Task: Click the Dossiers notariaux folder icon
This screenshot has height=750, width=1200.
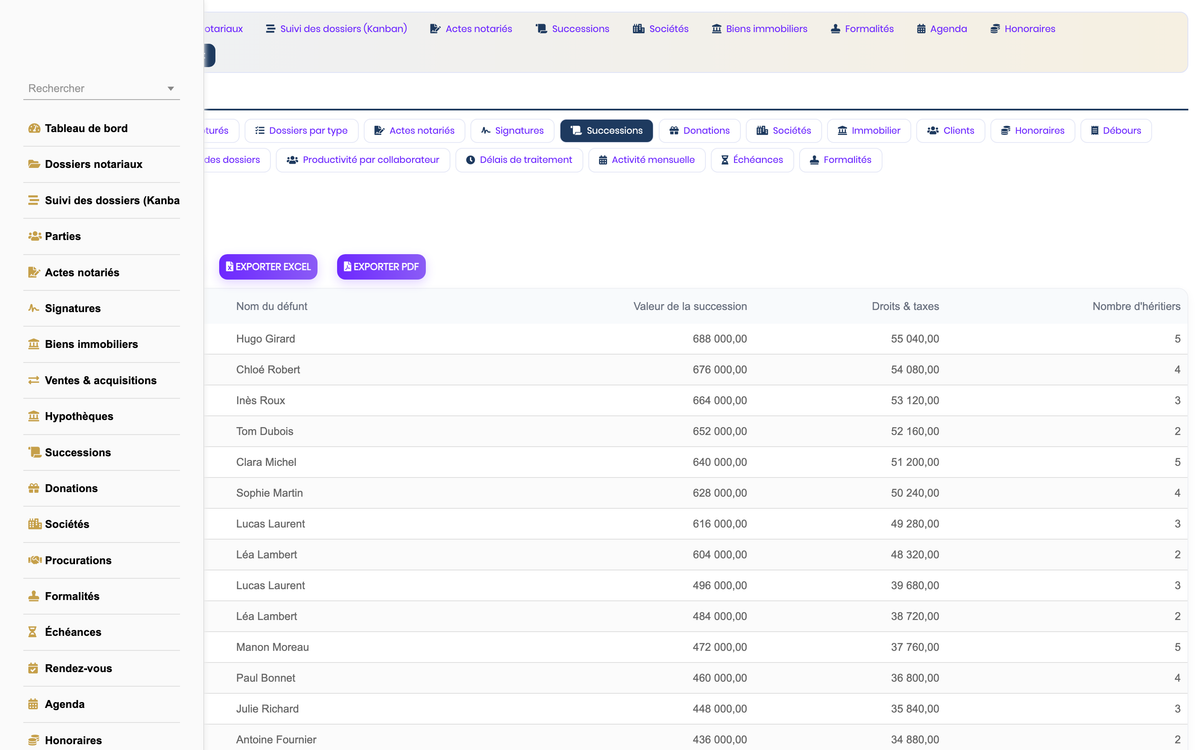Action: click(x=34, y=164)
